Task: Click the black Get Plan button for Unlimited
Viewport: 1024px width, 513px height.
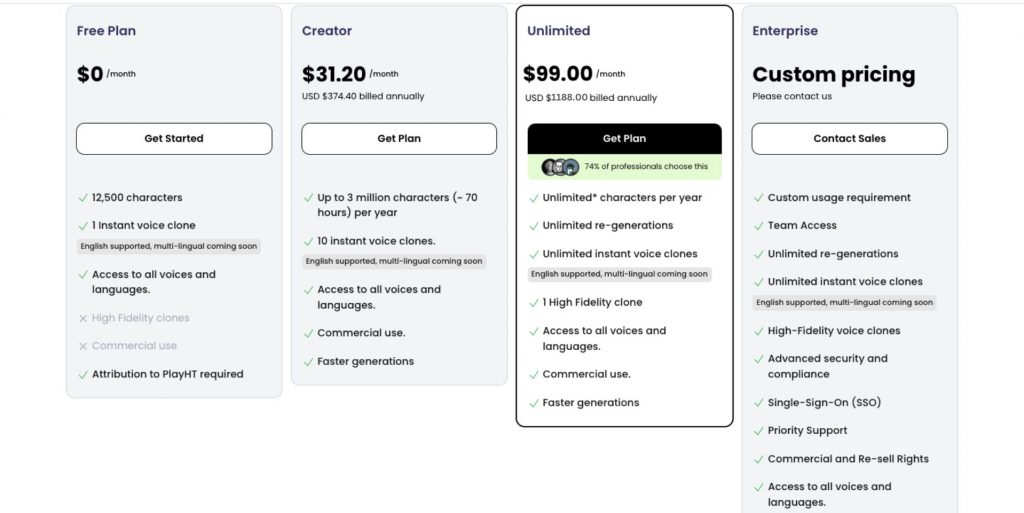Action: coord(624,138)
